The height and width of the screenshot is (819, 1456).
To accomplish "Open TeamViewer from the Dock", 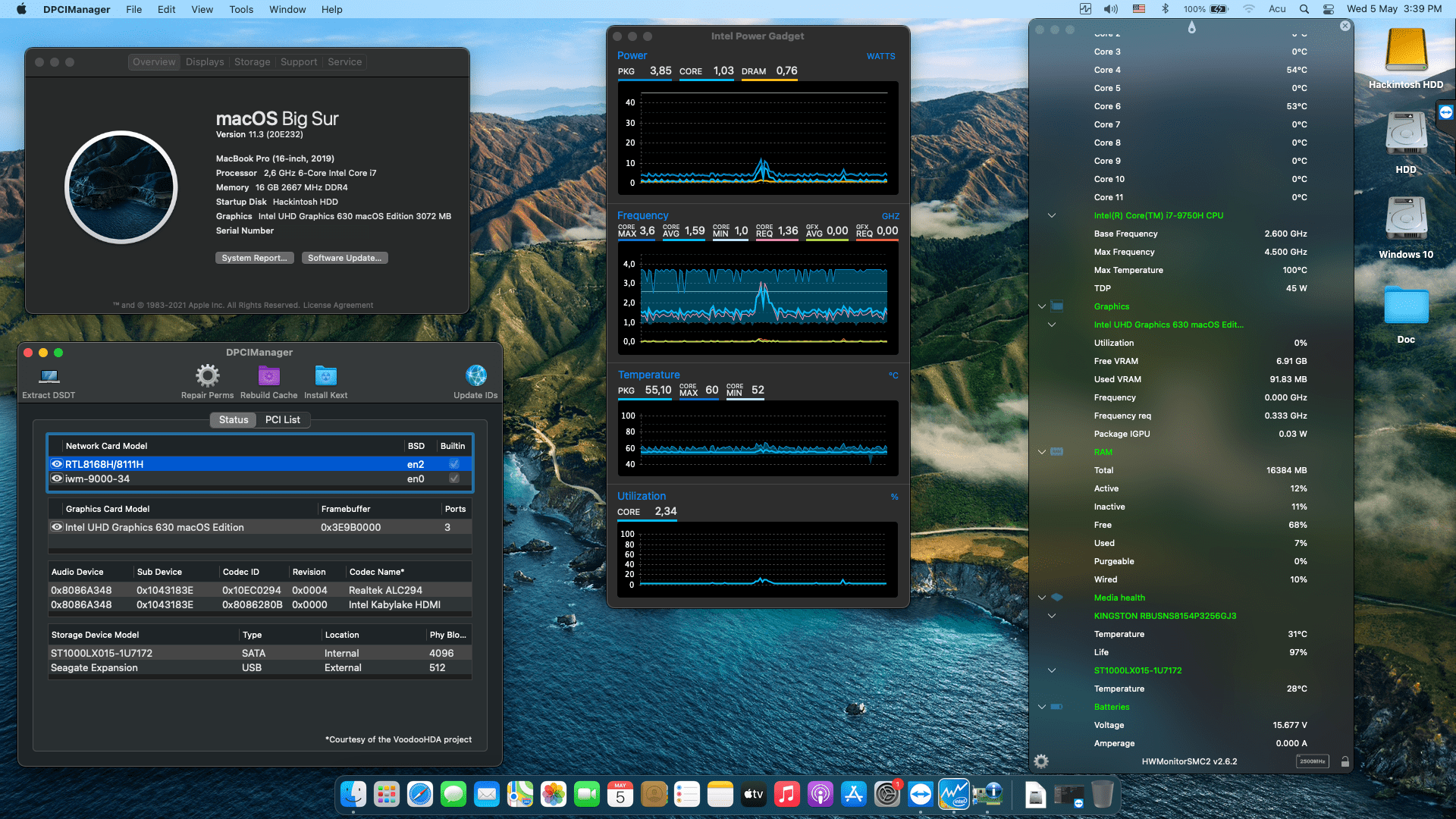I will point(921,795).
